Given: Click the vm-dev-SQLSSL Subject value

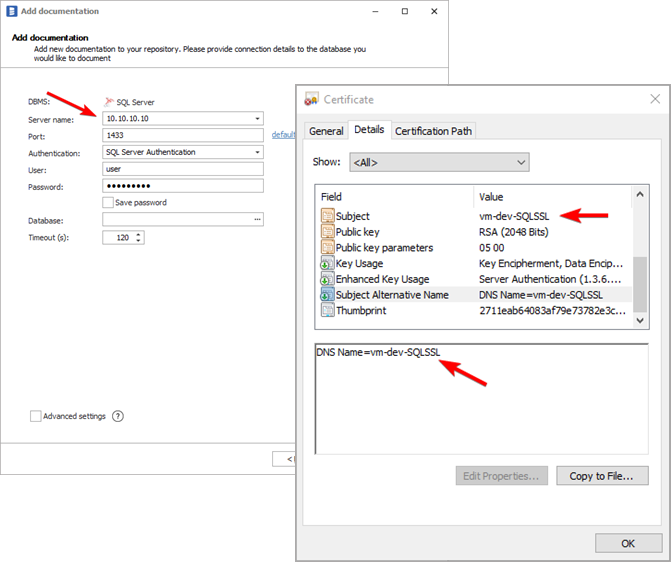Looking at the screenshot, I should (x=514, y=216).
